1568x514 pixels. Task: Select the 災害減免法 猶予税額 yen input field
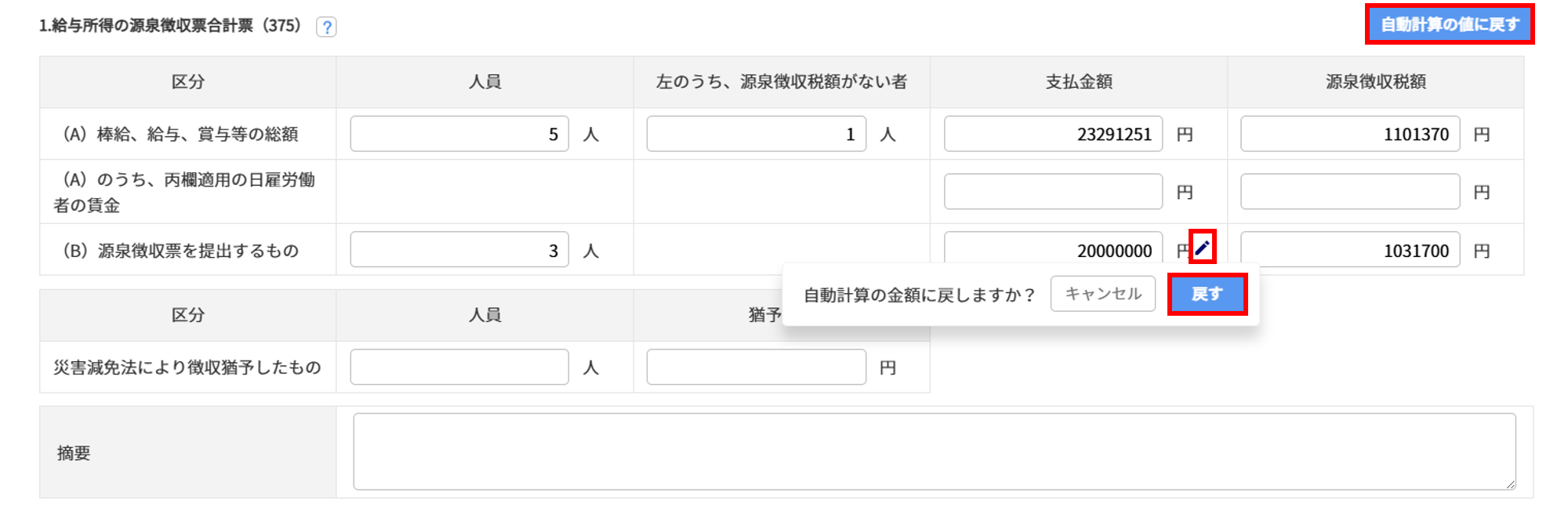(756, 367)
